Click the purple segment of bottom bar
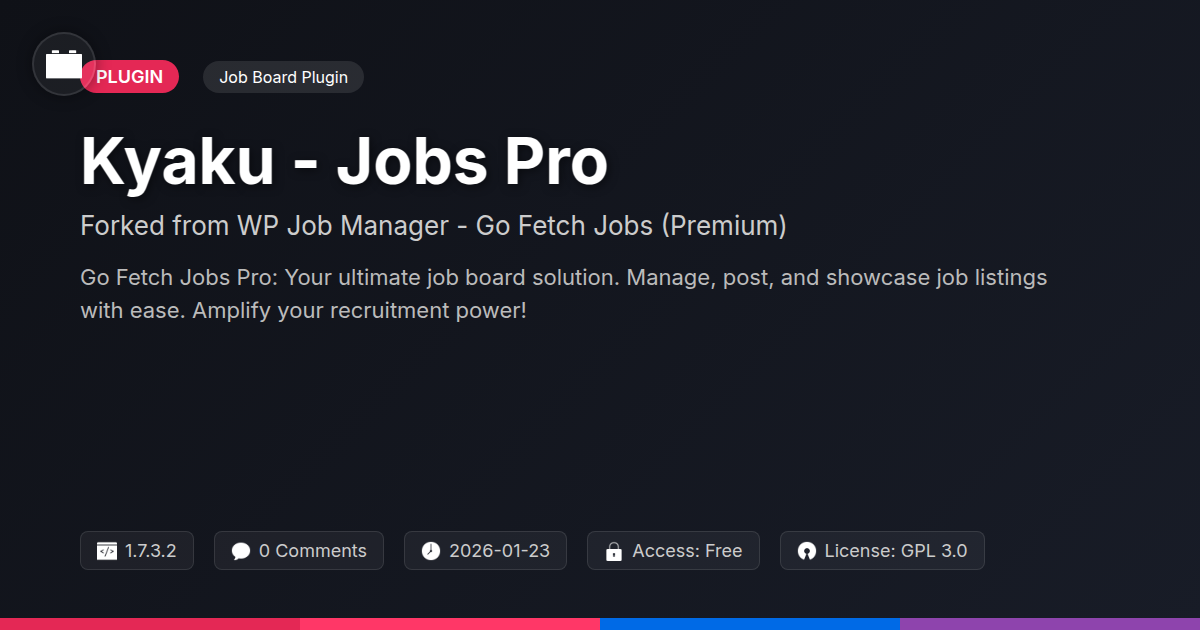This screenshot has width=1200, height=630. [x=1050, y=623]
